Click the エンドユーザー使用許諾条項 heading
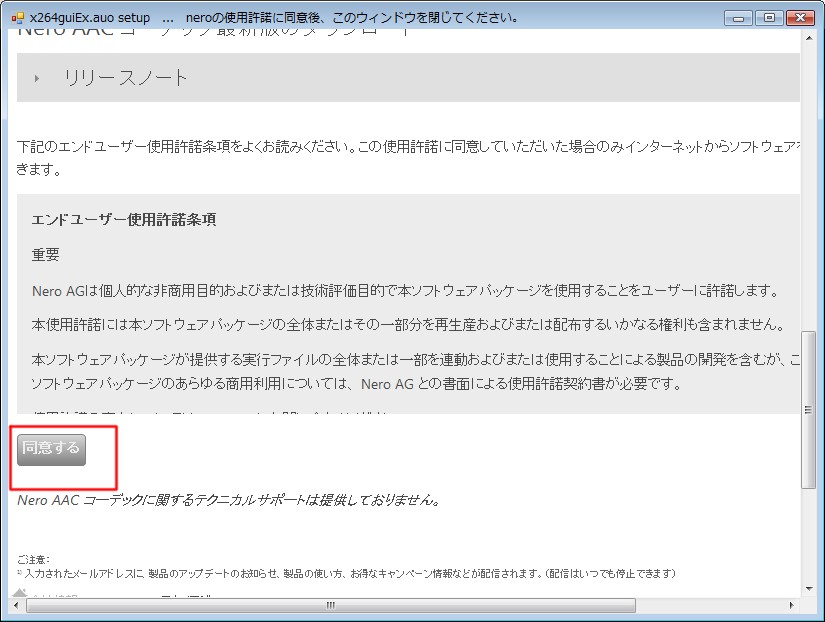The height and width of the screenshot is (622, 825). [x=124, y=219]
